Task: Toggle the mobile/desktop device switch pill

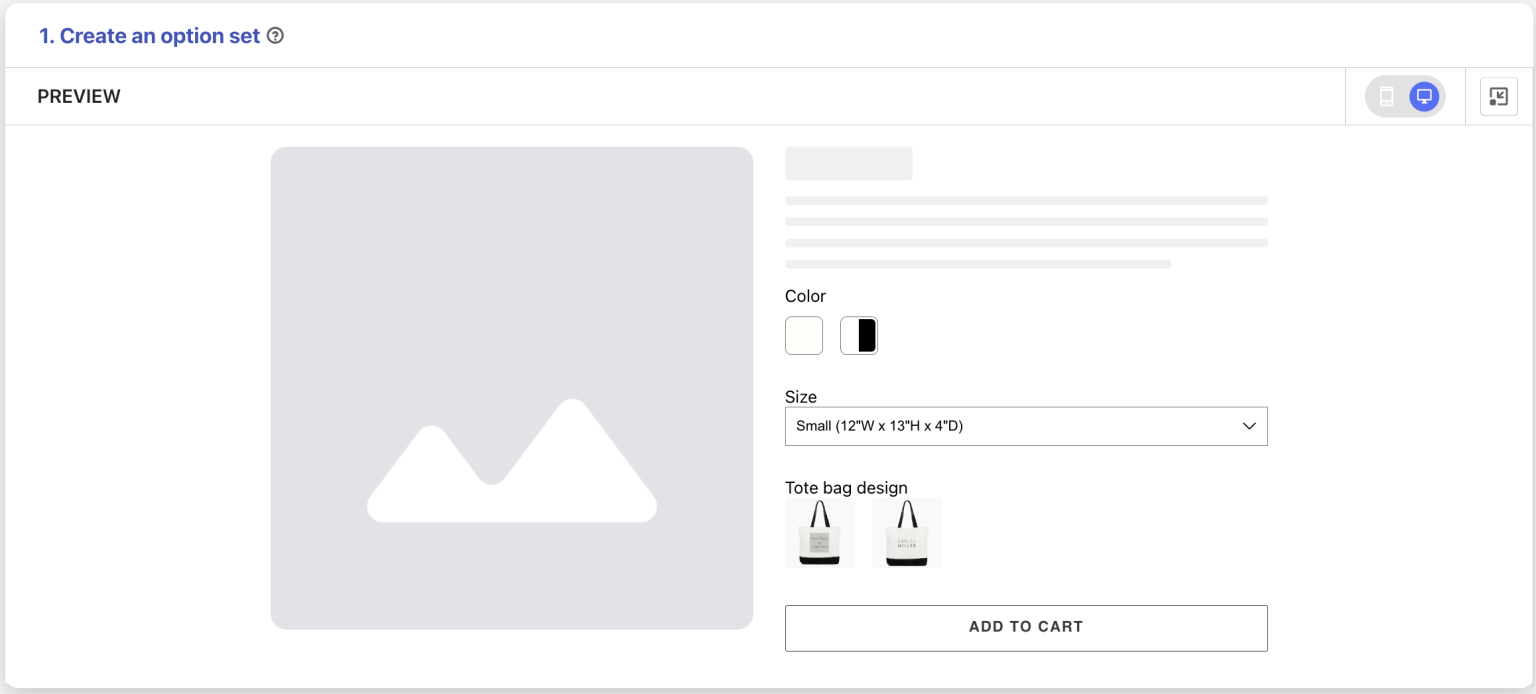Action: pyautogui.click(x=1405, y=97)
